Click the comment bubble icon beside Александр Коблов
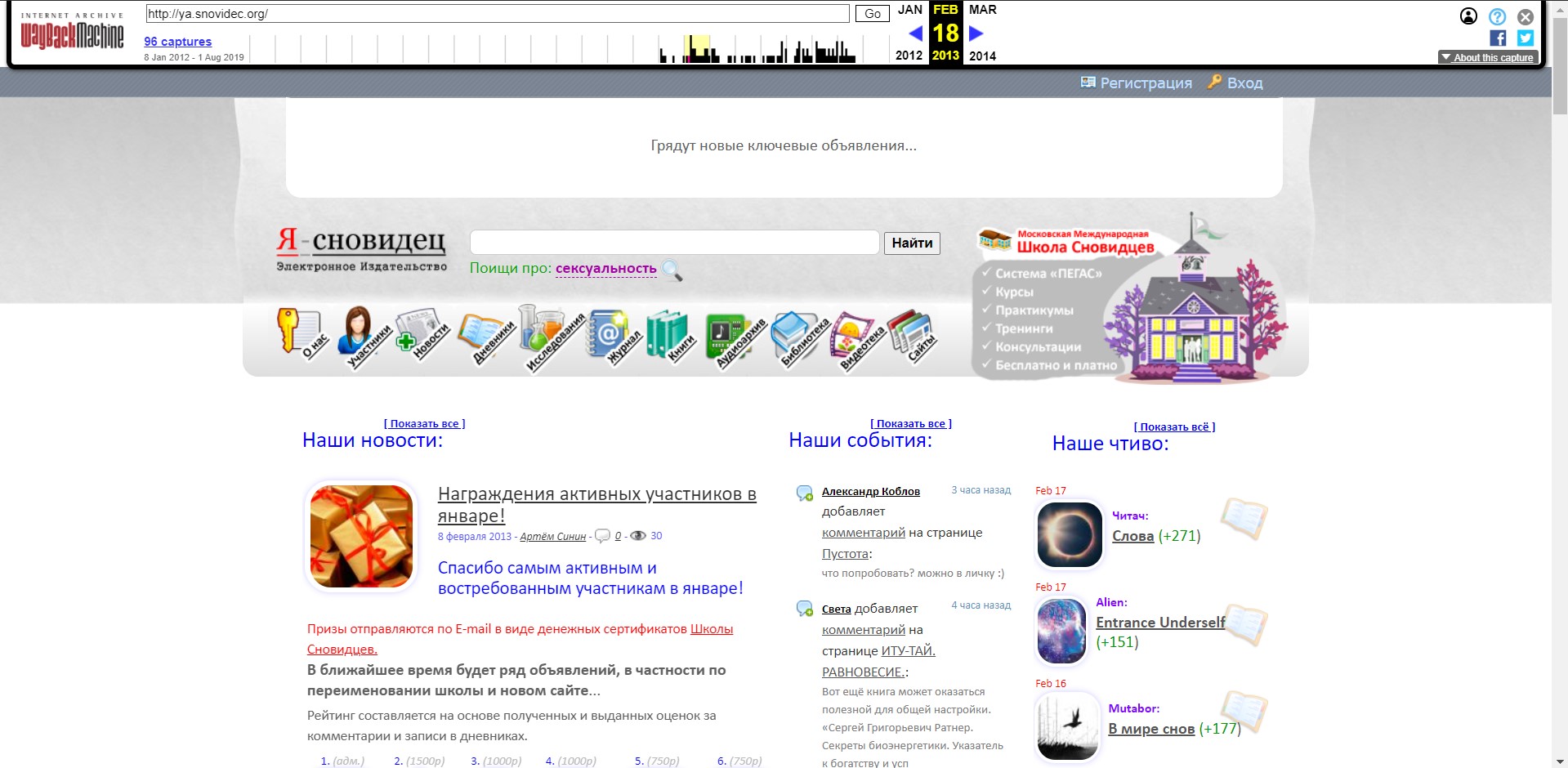The width and height of the screenshot is (1568, 768). tap(805, 493)
